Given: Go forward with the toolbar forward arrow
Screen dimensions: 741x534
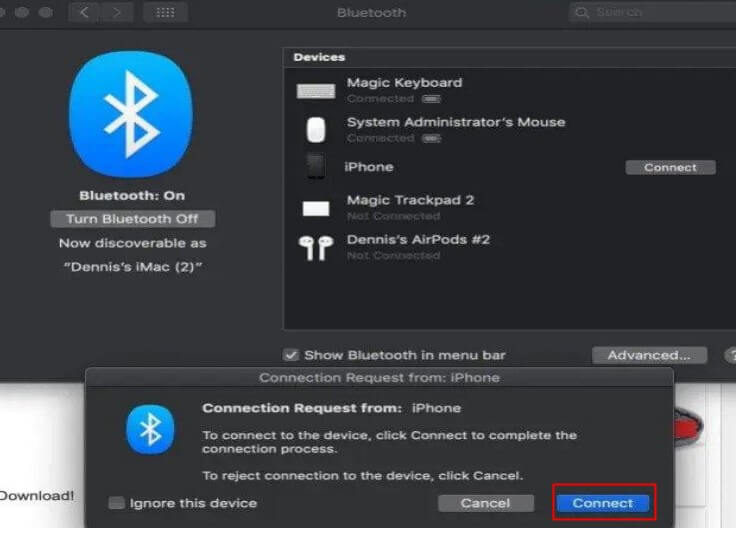Looking at the screenshot, I should [116, 12].
